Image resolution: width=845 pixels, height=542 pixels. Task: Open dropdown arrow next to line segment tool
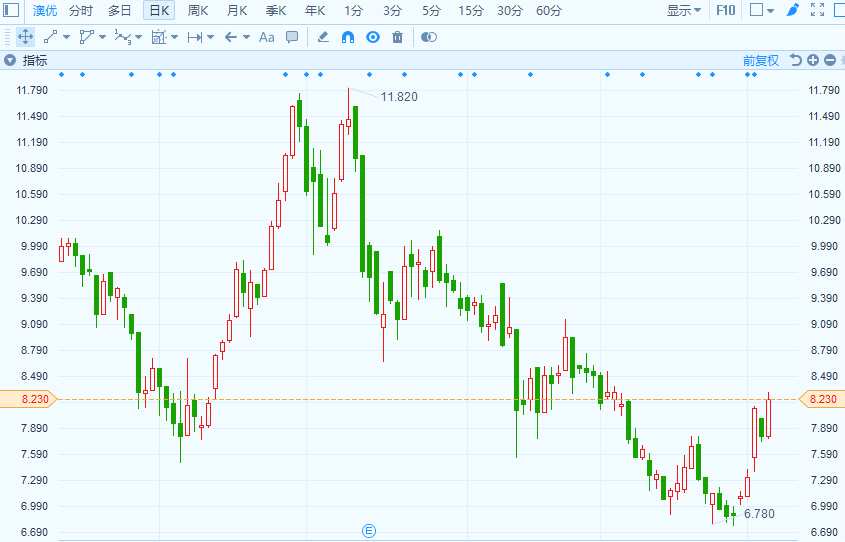(66, 37)
